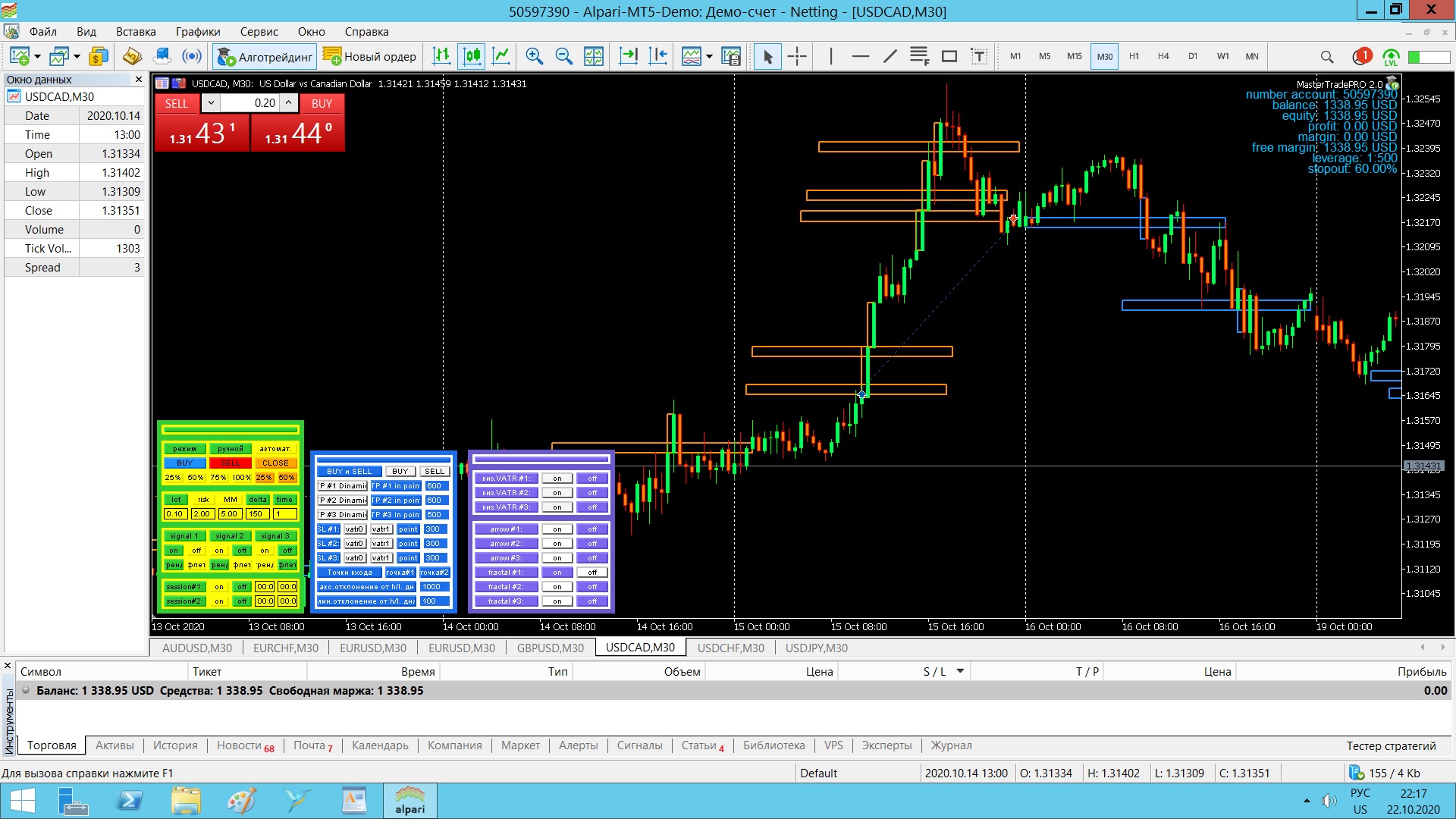Screen dimensions: 1456x819
Task: Select the crosshair cursor tool
Action: pos(797,56)
